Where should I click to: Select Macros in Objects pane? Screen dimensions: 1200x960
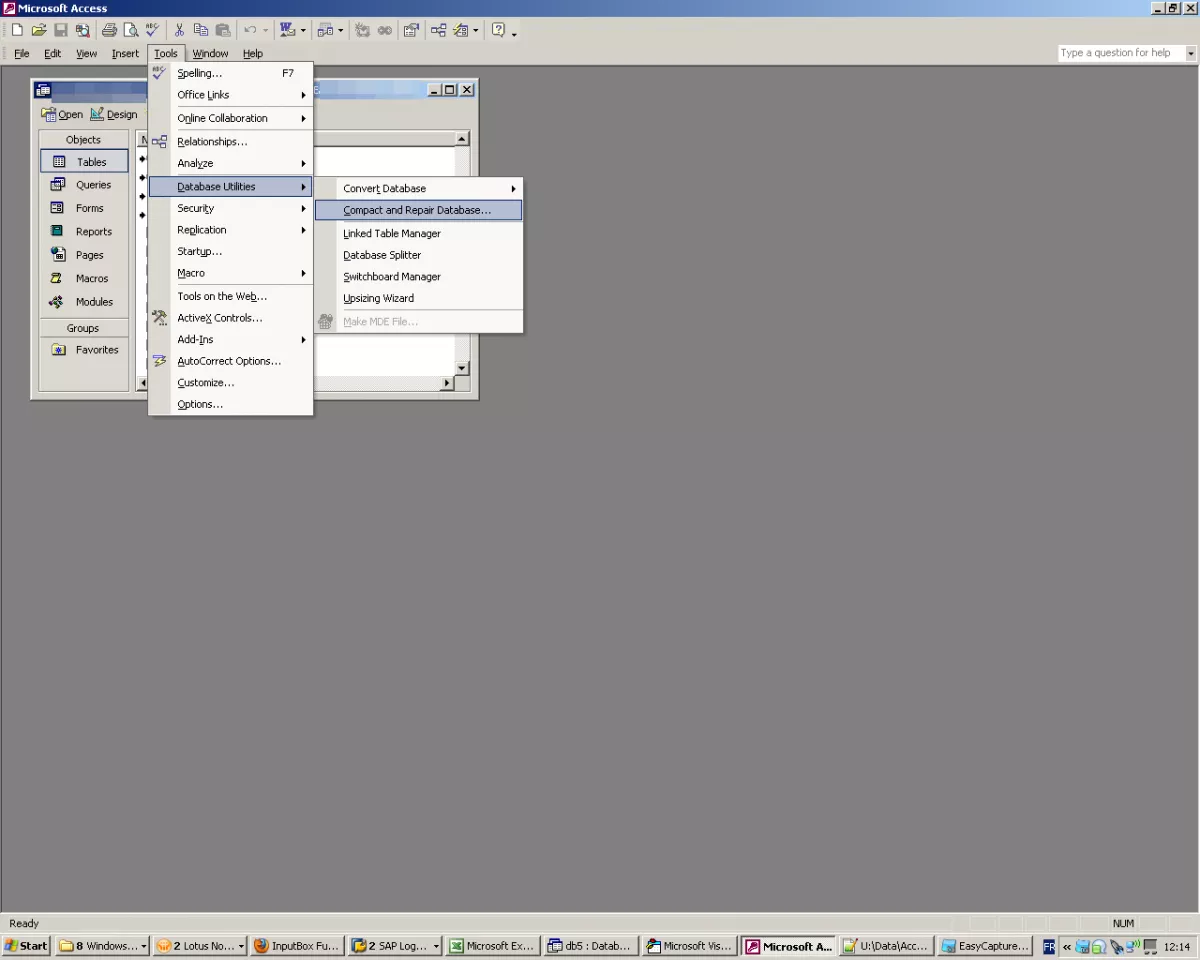(x=85, y=279)
